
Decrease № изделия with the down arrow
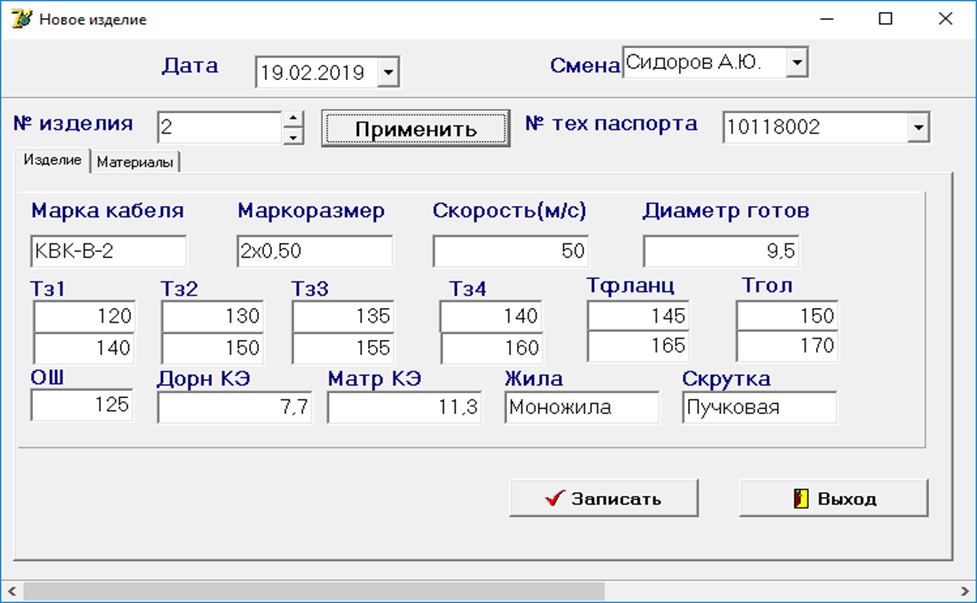(x=293, y=136)
